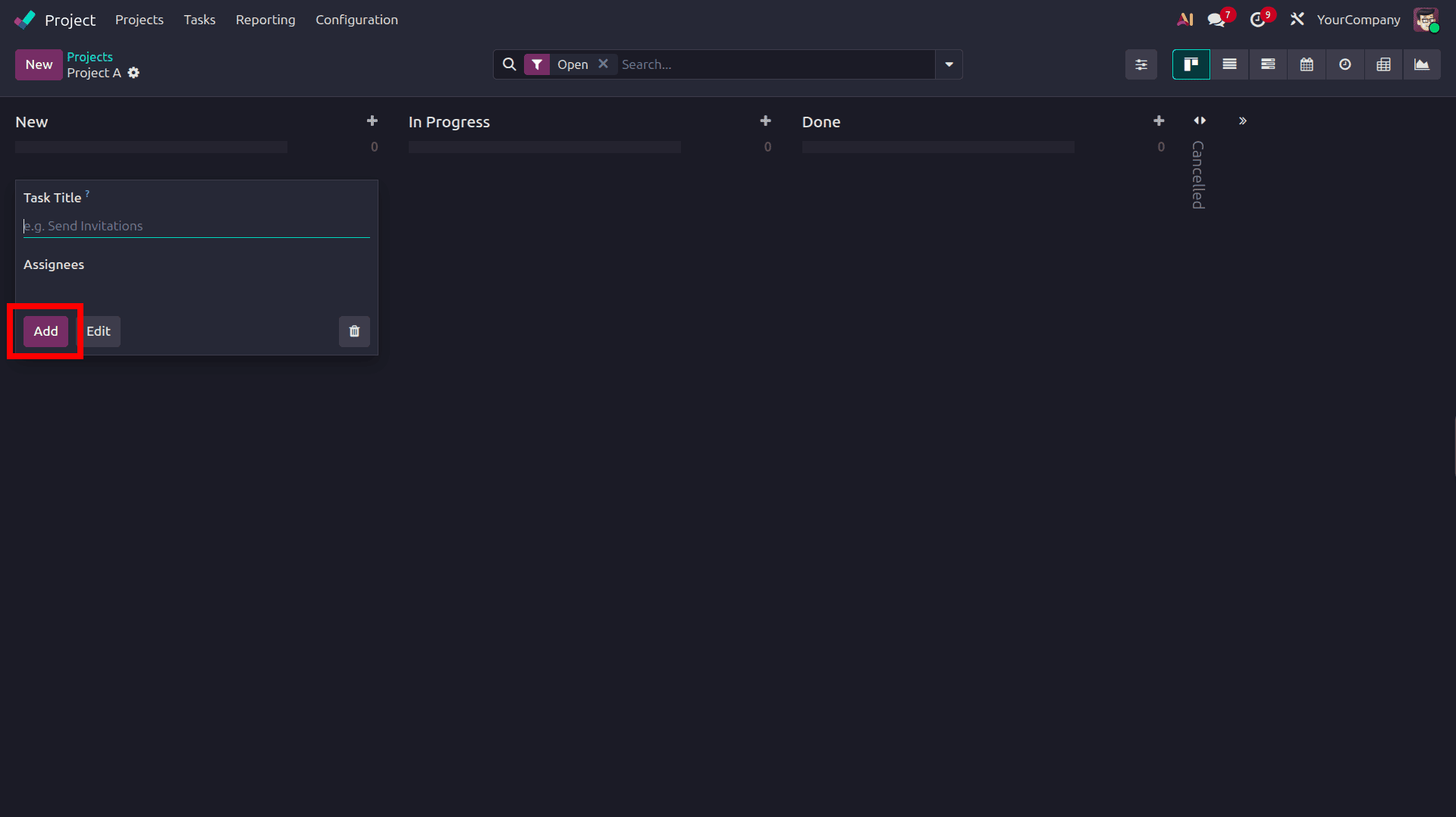The image size is (1456, 817).
Task: Switch to Kanban view
Action: pyautogui.click(x=1191, y=64)
